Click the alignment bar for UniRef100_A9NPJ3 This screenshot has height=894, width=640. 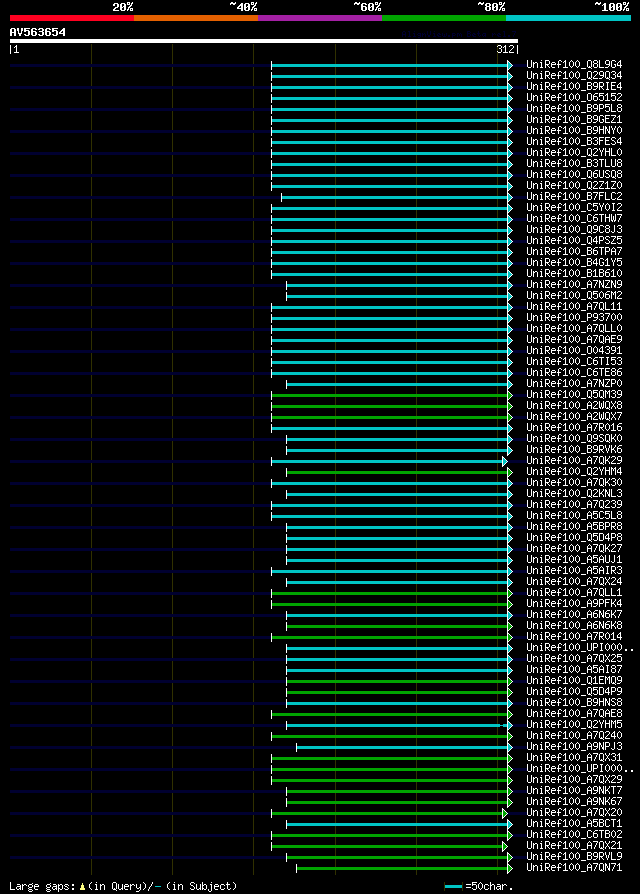click(x=405, y=747)
